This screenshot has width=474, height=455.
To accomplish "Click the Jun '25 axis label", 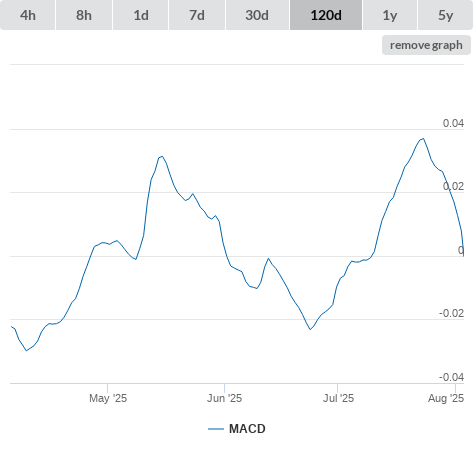I will (224, 398).
